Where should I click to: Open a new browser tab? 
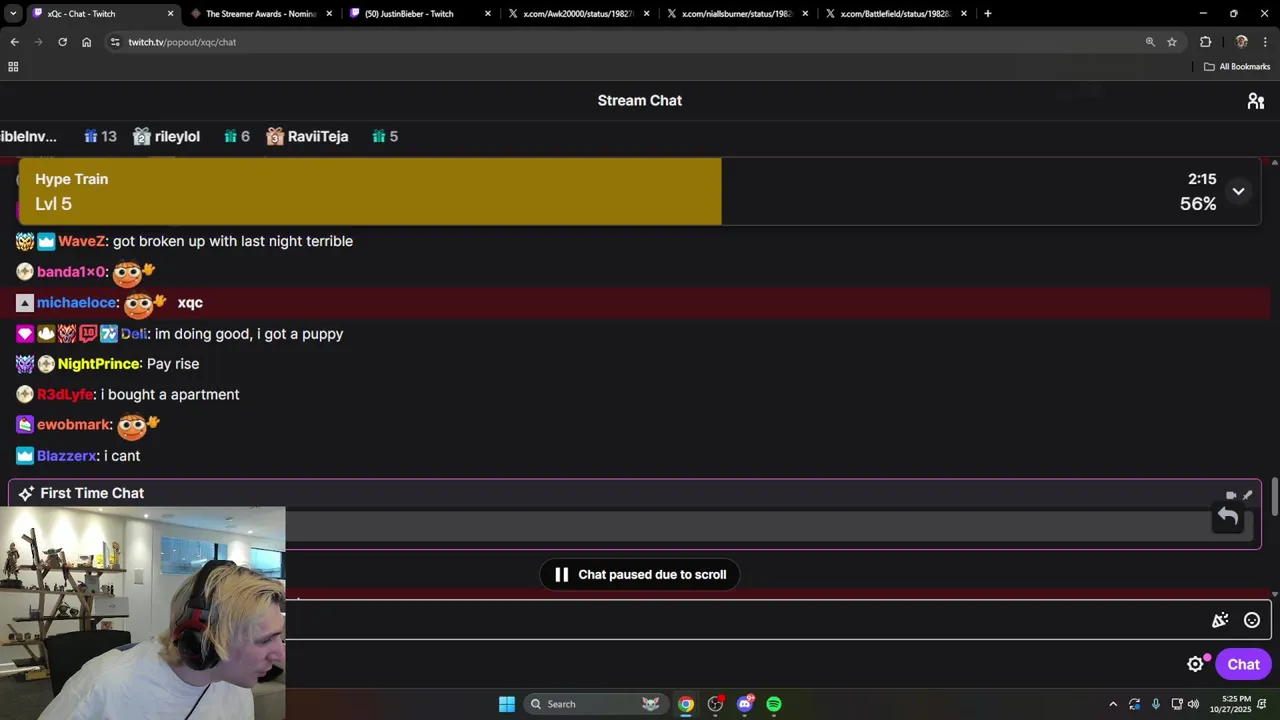[988, 14]
